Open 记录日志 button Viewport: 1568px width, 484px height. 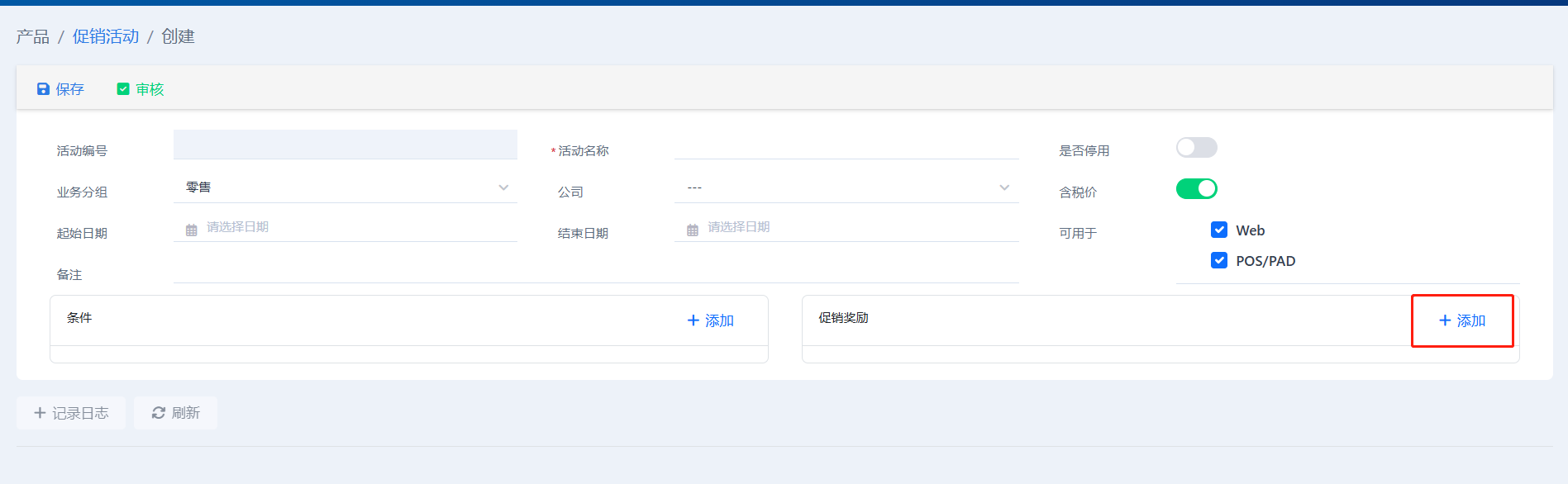click(x=71, y=413)
